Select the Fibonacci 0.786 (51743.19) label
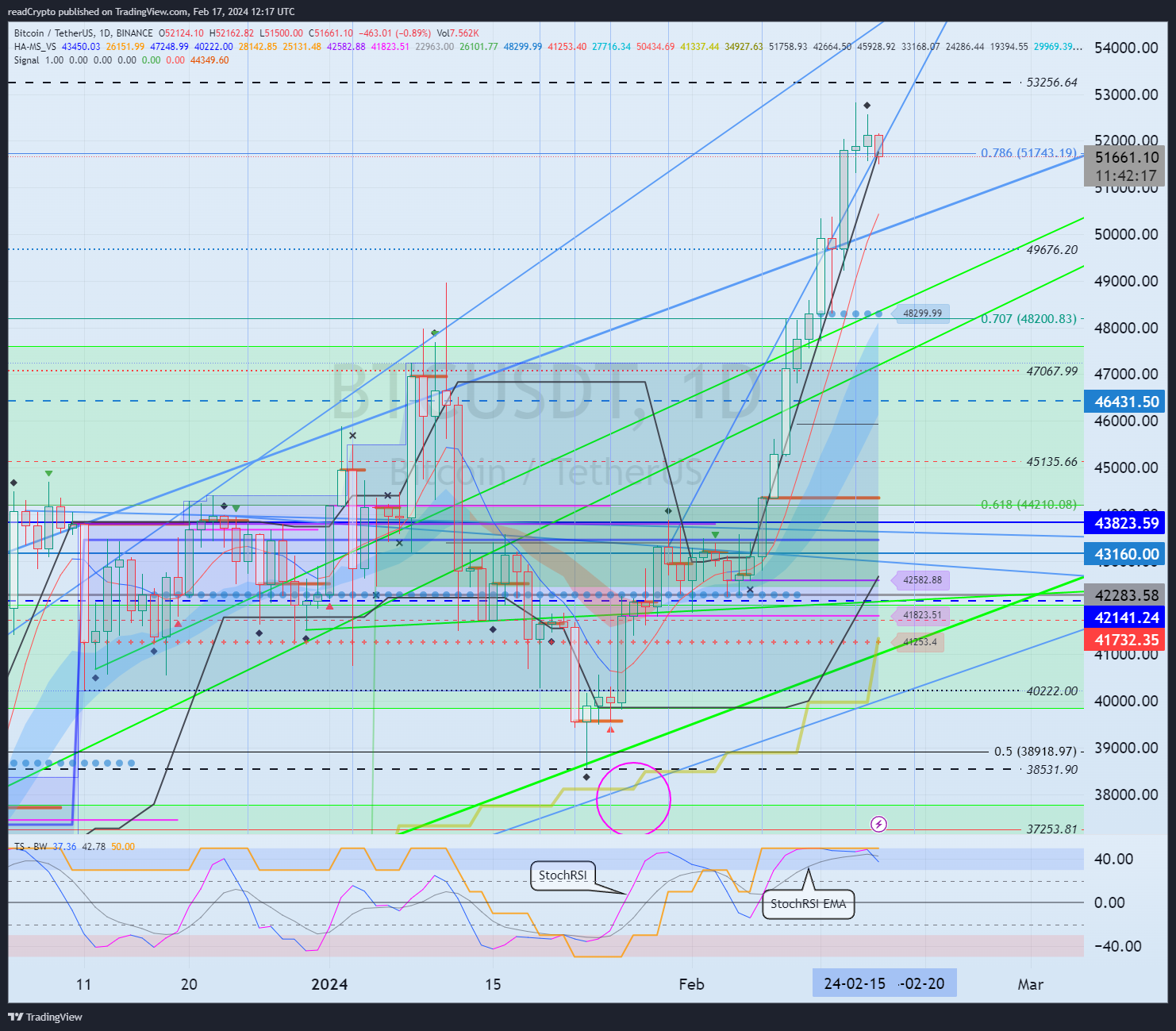The height and width of the screenshot is (1031, 1176). click(1028, 153)
